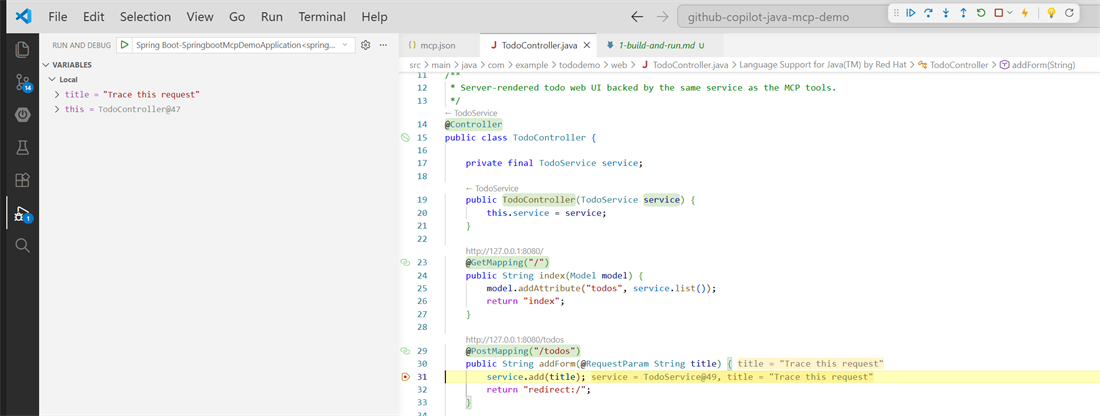Click the web breadcrumb segment
The height and width of the screenshot is (416, 1100).
(x=618, y=65)
